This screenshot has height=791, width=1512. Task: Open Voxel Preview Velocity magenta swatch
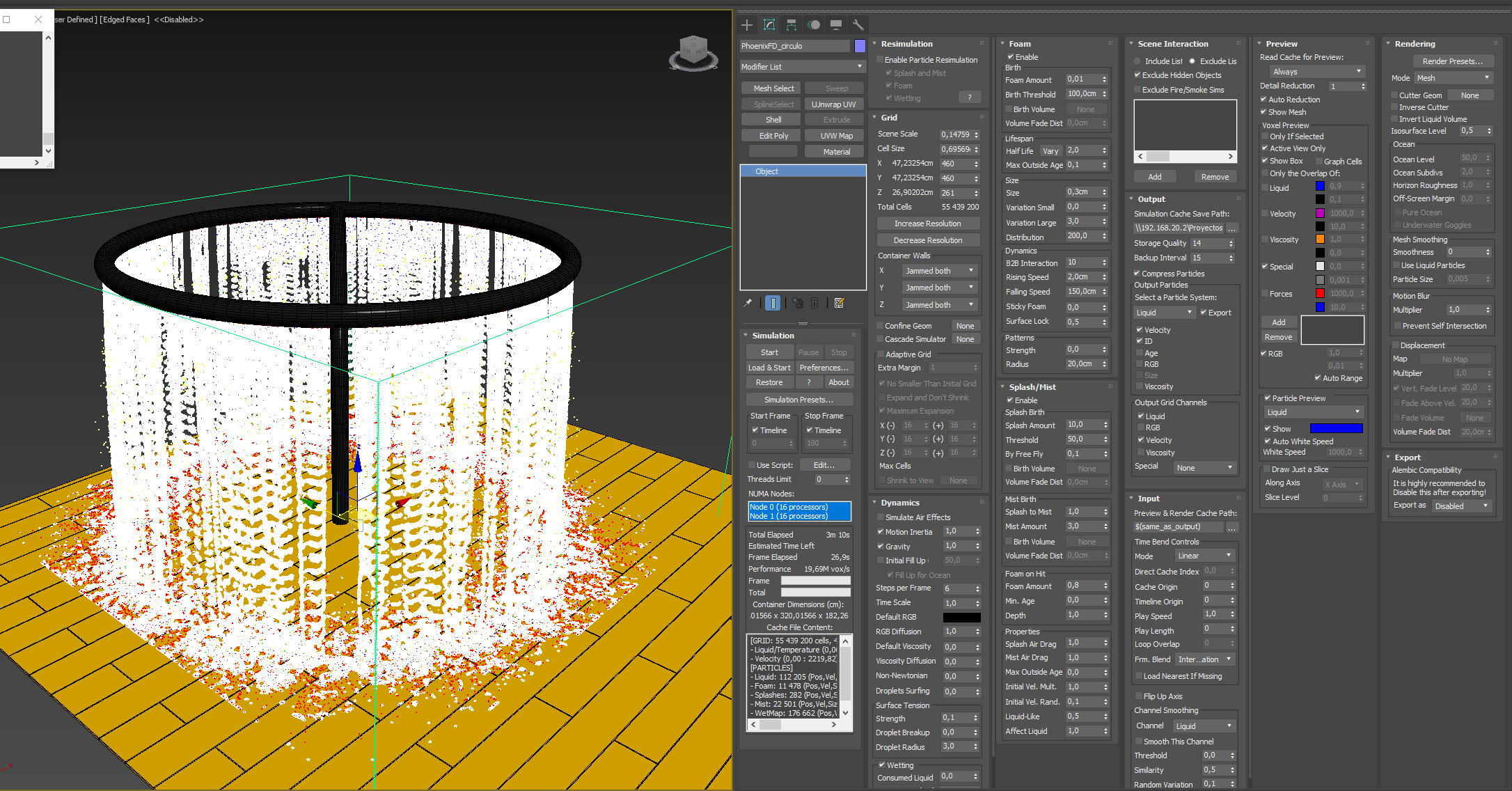pos(1320,213)
